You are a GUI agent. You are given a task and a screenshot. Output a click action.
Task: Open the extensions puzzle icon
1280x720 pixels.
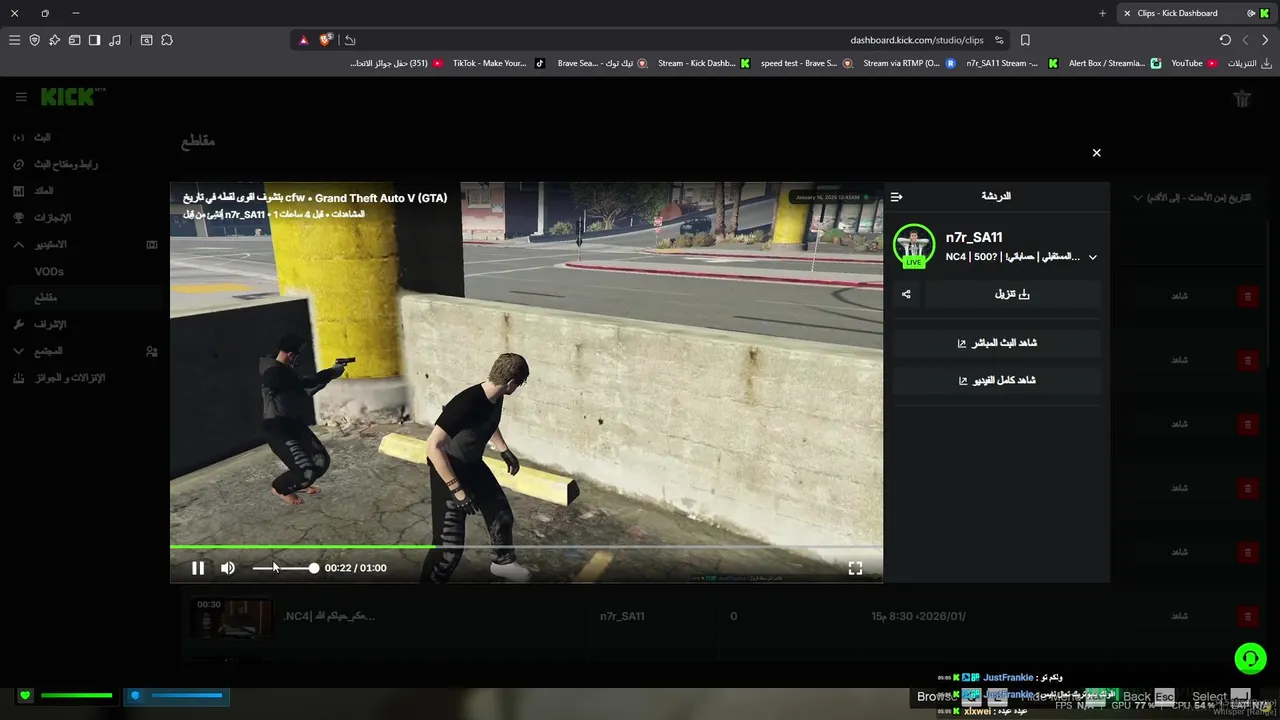pyautogui.click(x=167, y=40)
